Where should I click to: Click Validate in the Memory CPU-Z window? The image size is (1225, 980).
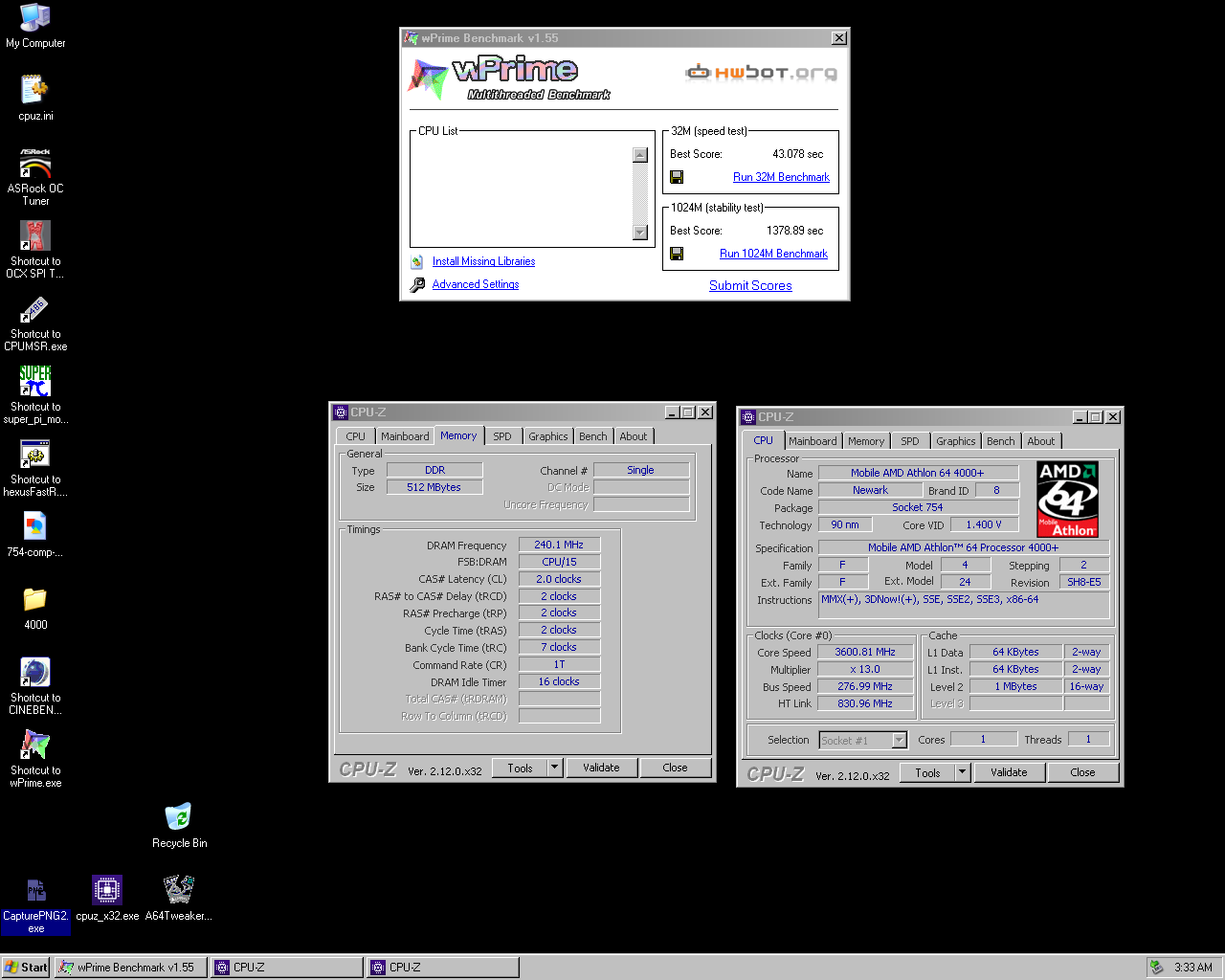point(601,768)
